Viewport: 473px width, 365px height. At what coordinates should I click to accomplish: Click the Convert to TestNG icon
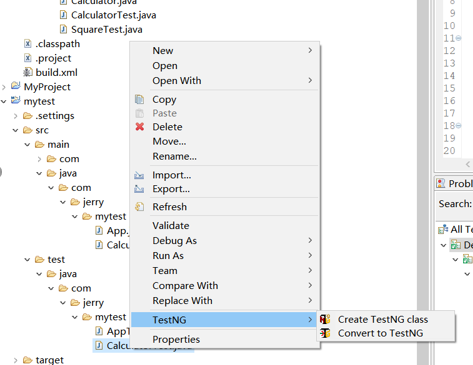pyautogui.click(x=325, y=333)
